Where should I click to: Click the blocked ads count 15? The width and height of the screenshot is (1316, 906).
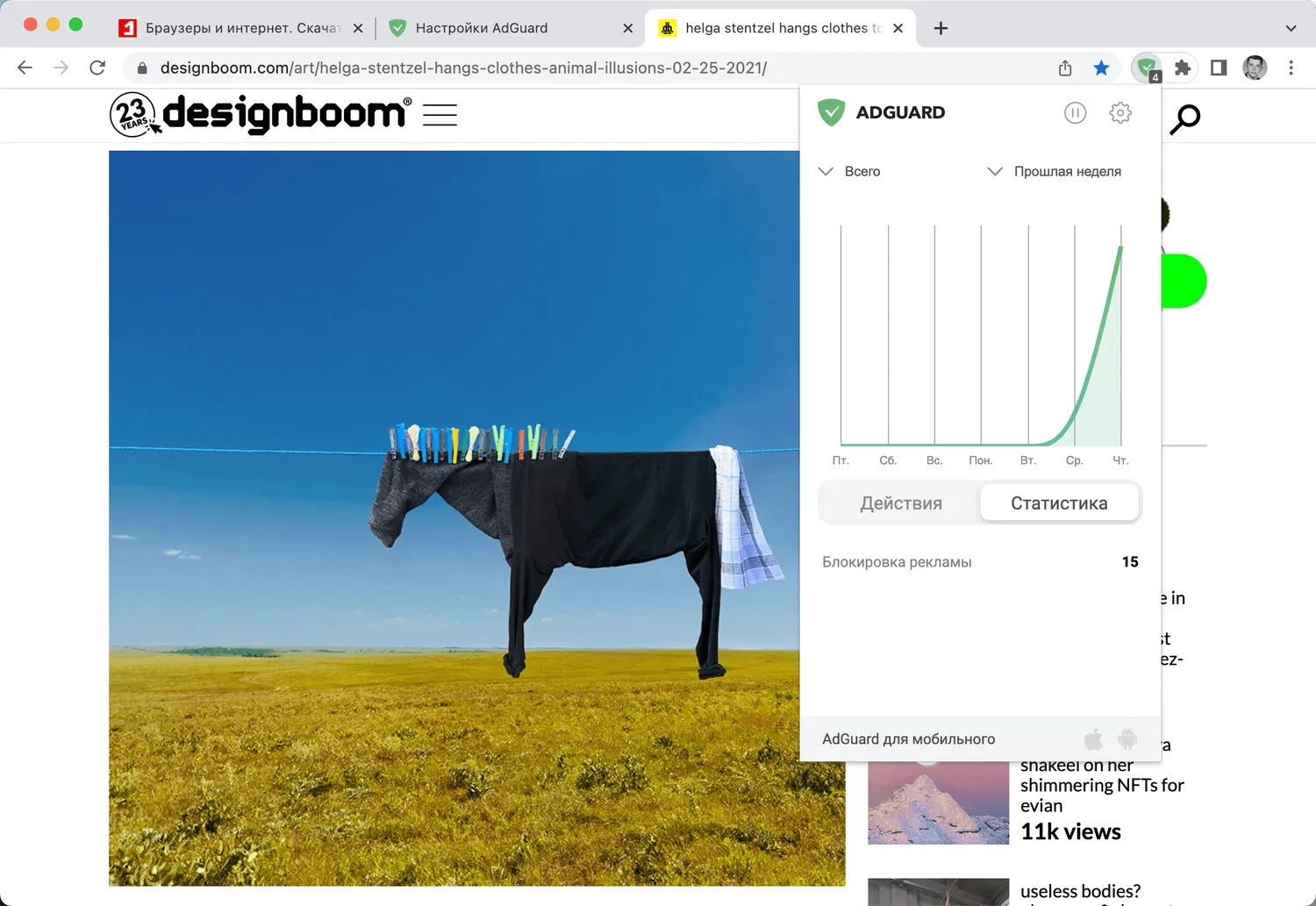(x=1130, y=562)
